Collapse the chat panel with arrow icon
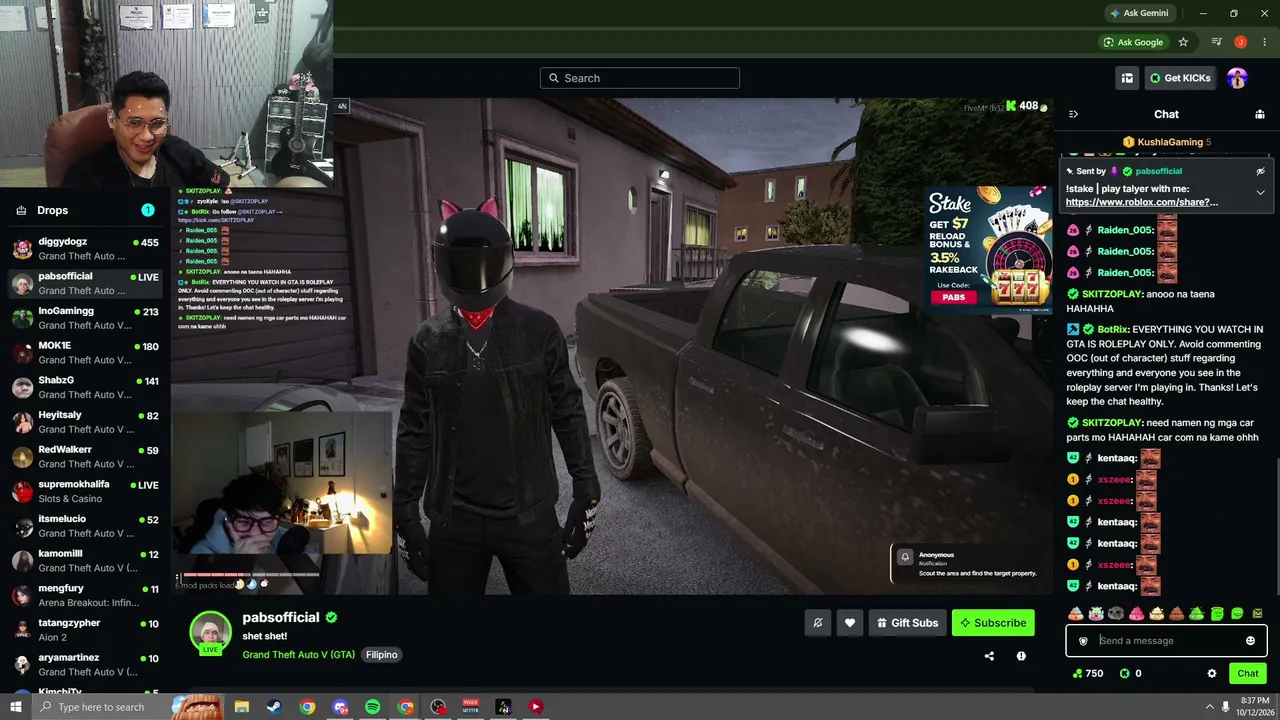The width and height of the screenshot is (1280, 720). pyautogui.click(x=1073, y=114)
